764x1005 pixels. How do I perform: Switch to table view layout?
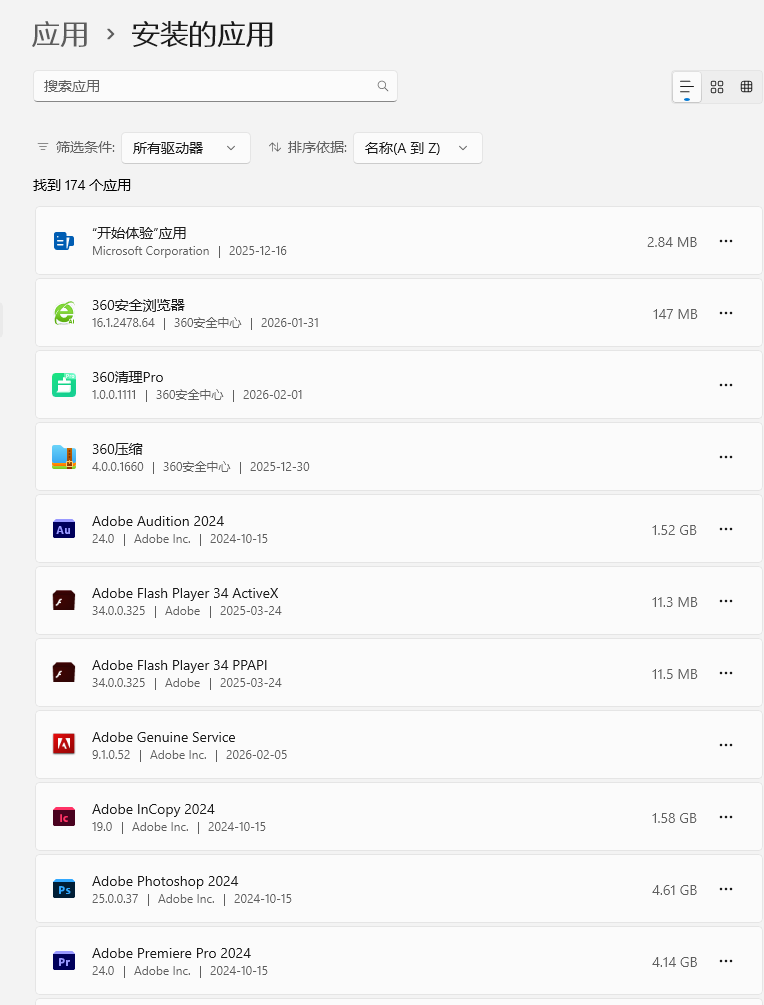(746, 87)
